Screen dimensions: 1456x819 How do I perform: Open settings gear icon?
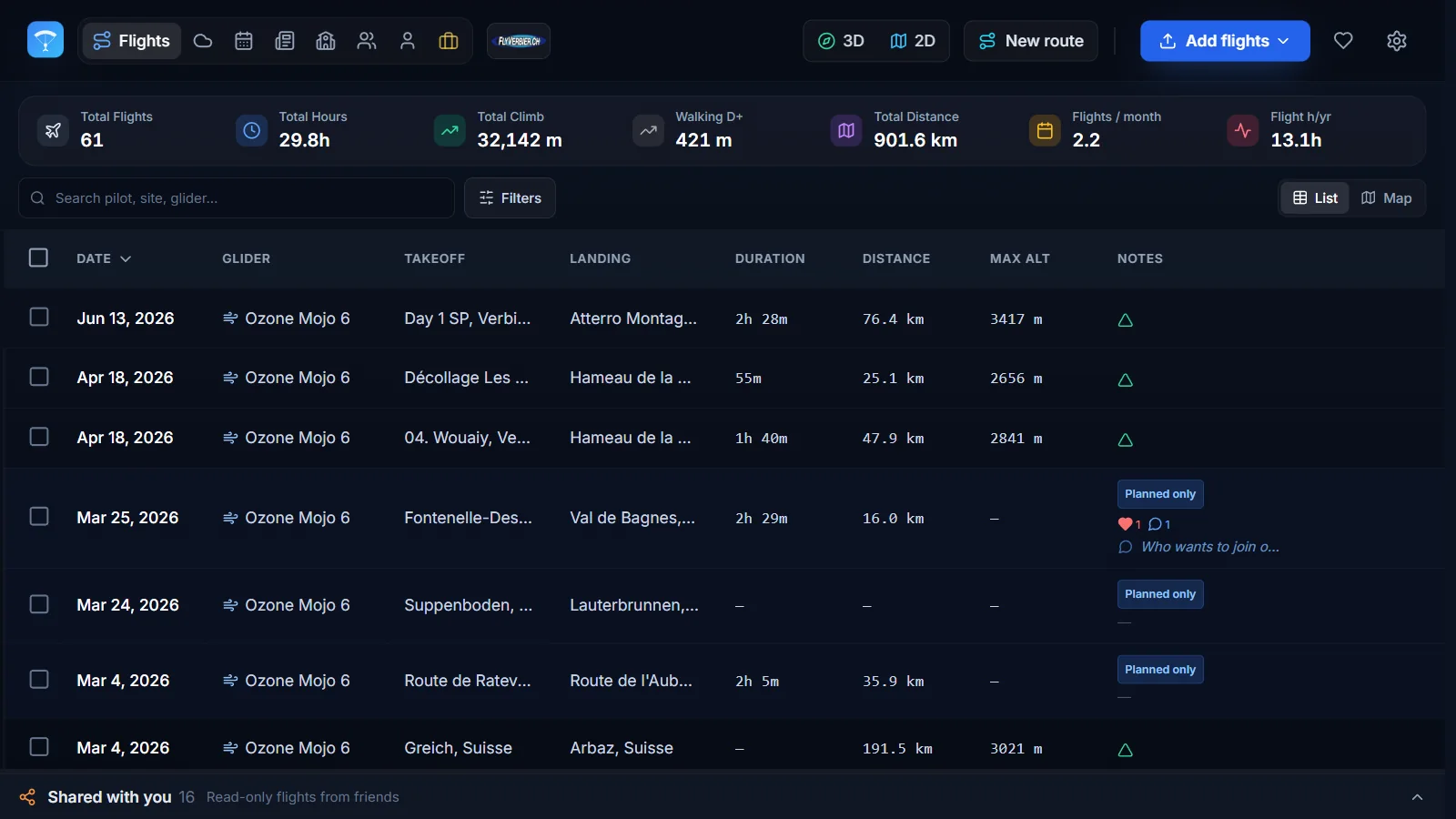tap(1397, 41)
